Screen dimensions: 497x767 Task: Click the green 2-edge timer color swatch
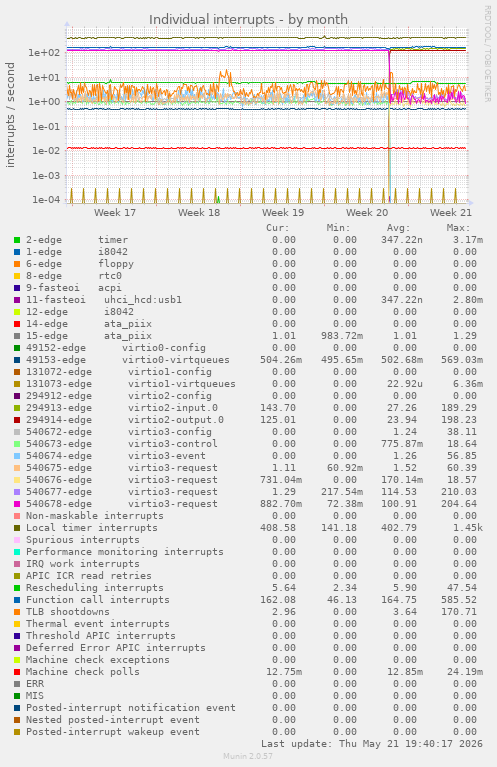click(x=17, y=240)
